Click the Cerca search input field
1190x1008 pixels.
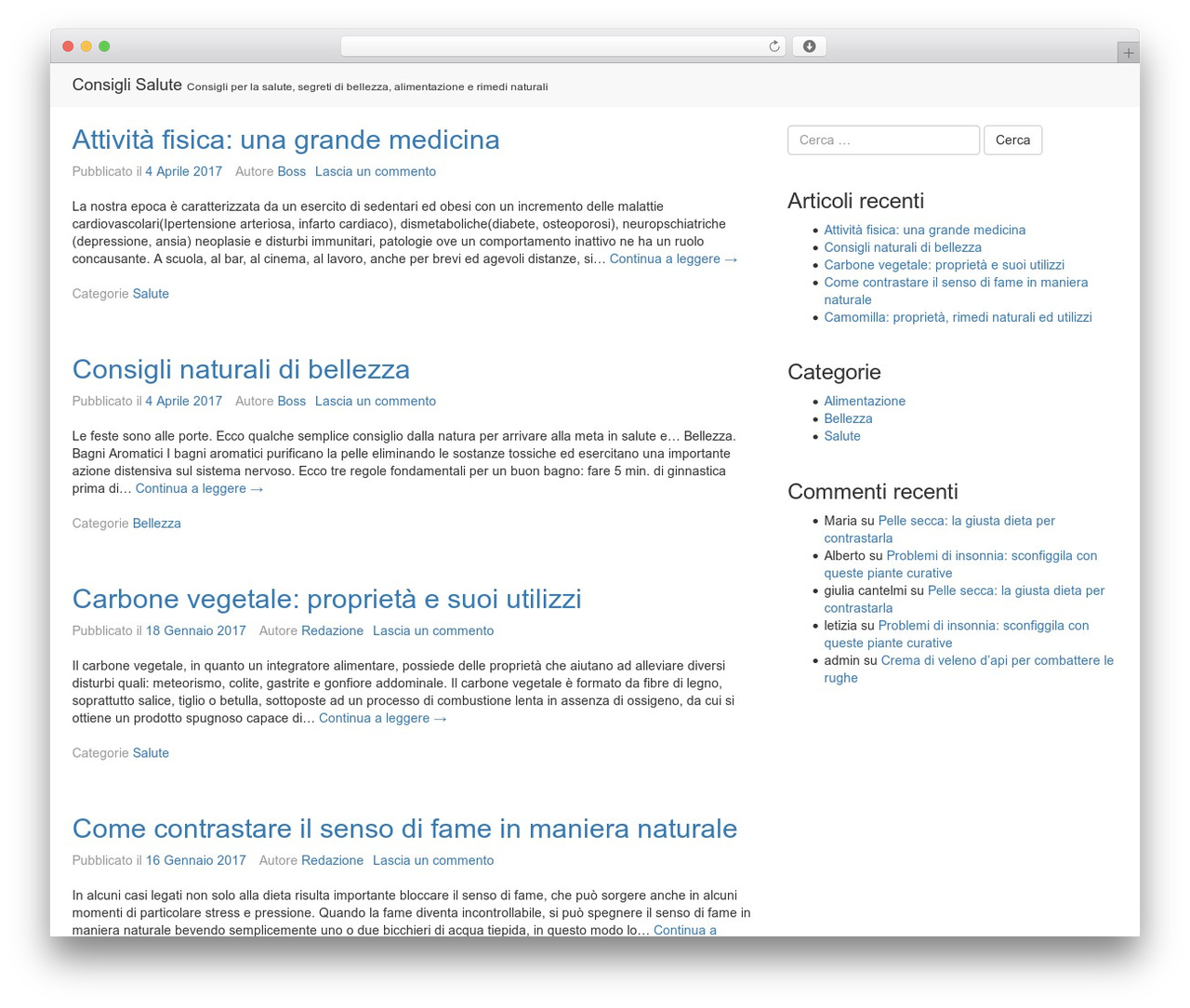pyautogui.click(x=883, y=139)
